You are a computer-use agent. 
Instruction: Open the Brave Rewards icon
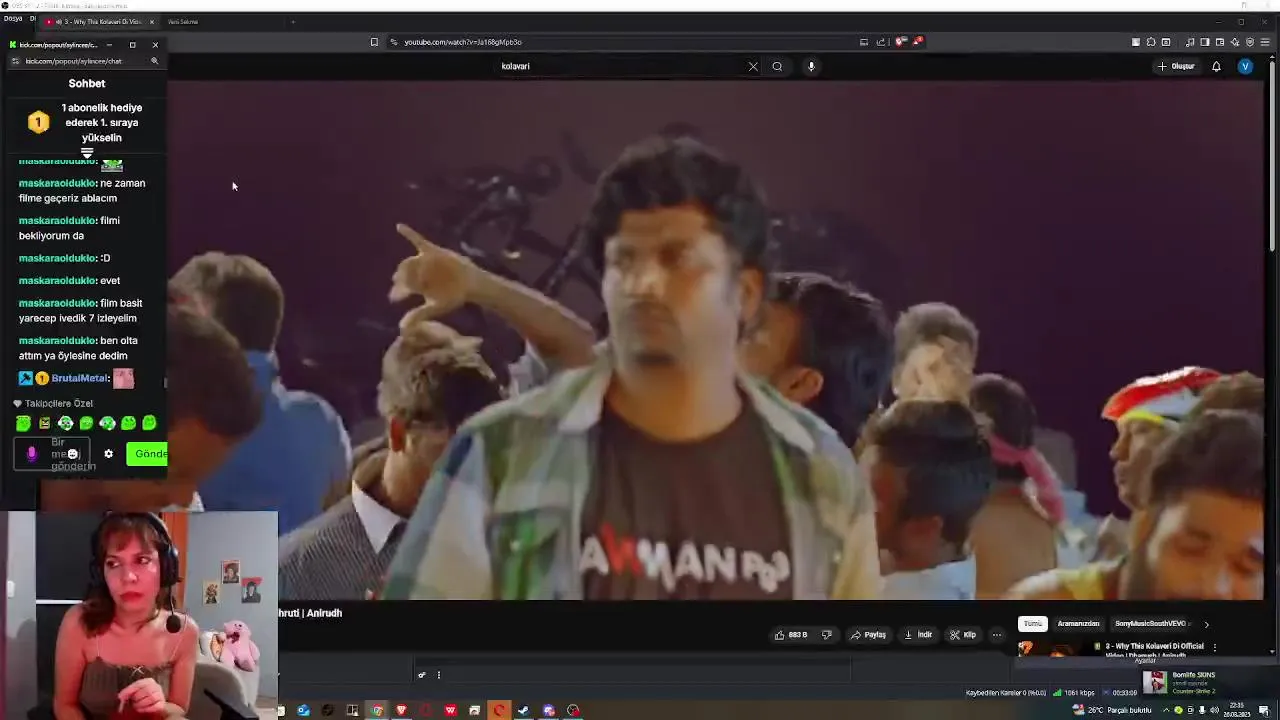917,41
